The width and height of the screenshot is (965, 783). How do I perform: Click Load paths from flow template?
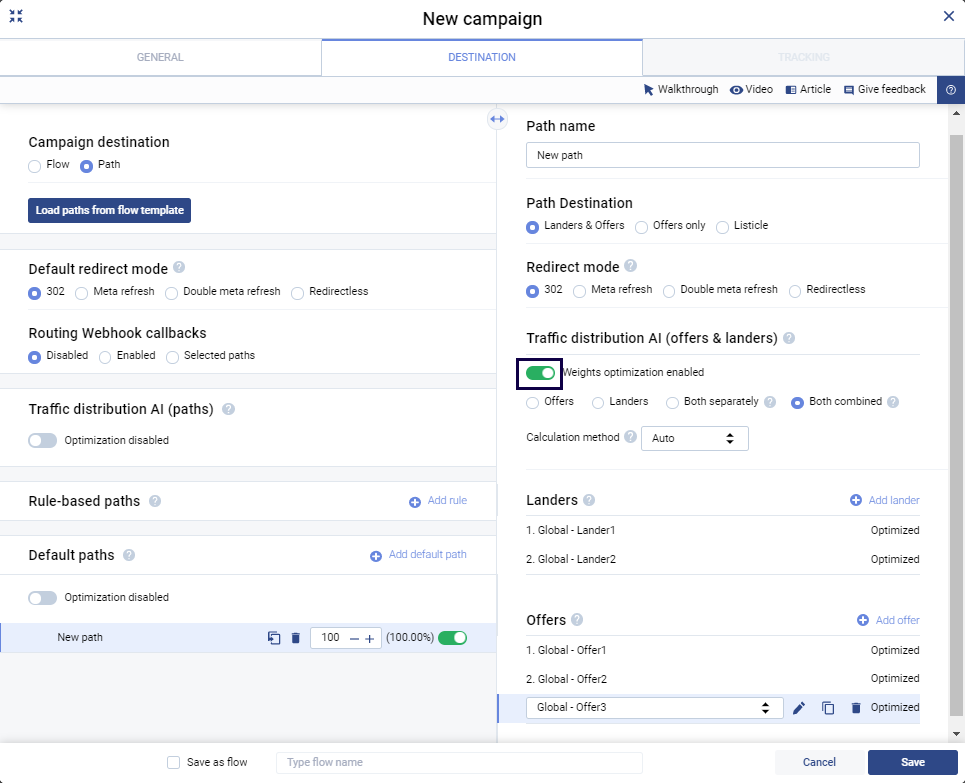(x=109, y=210)
